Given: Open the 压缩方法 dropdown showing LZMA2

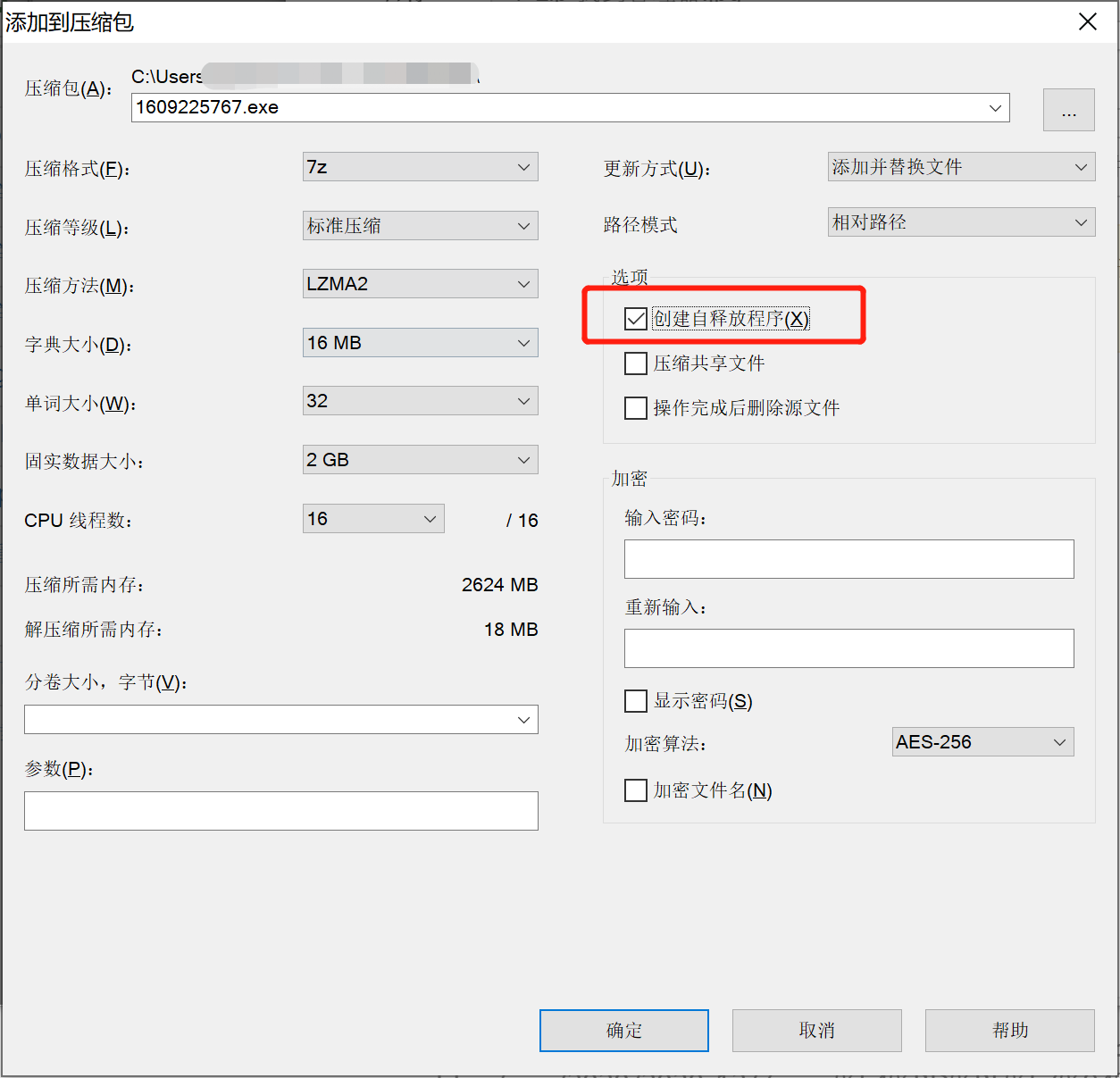Looking at the screenshot, I should point(420,284).
